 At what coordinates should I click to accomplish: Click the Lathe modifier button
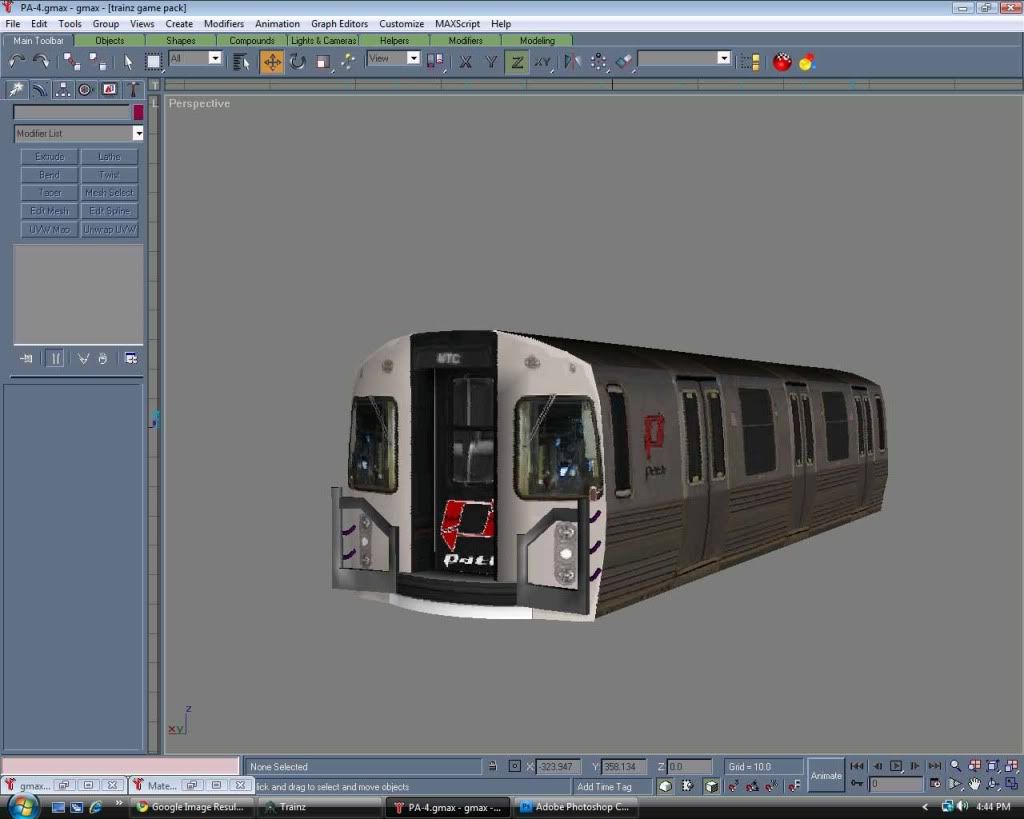pos(109,157)
